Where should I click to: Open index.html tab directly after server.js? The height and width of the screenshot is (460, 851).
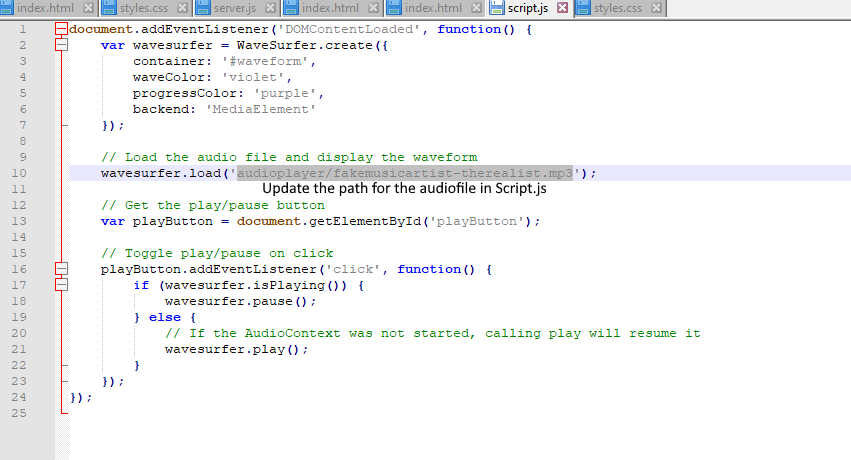330,8
